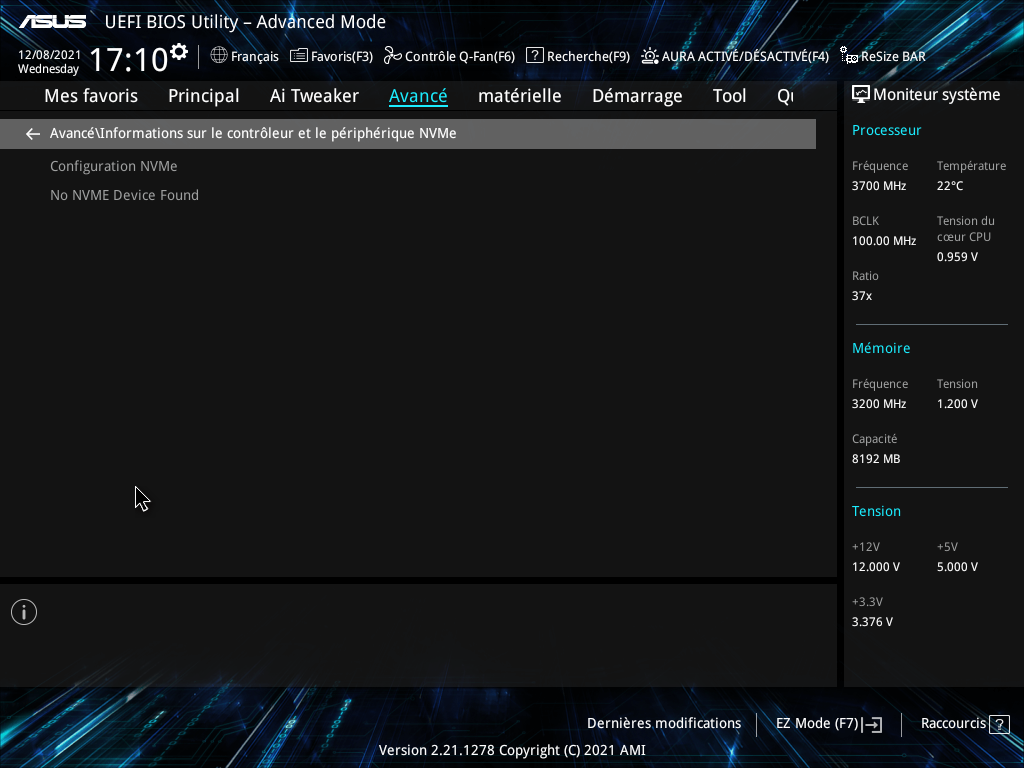Image resolution: width=1024 pixels, height=768 pixels.
Task: Click the 1.200 V memory voltage
Action: point(957,404)
